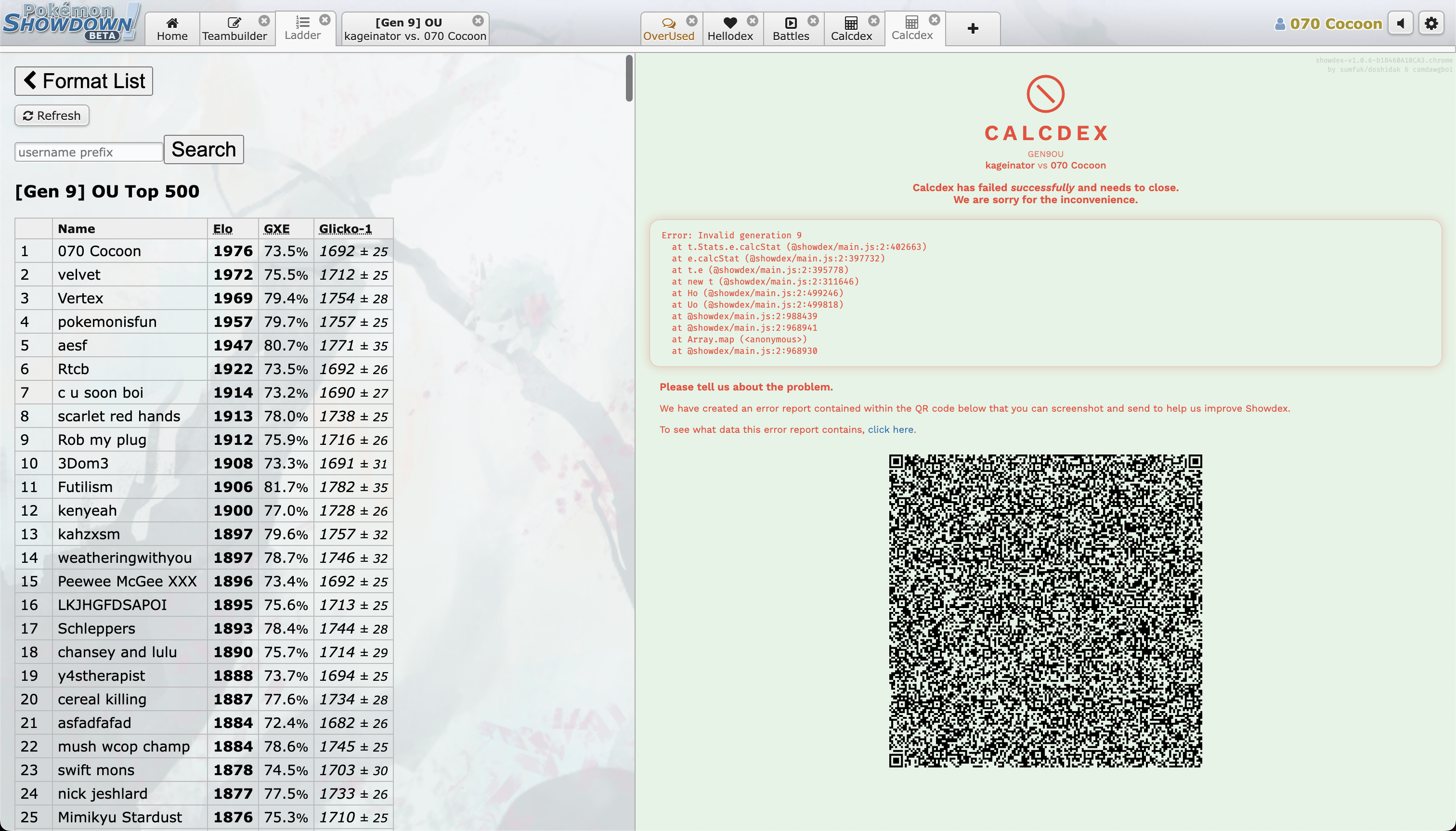Viewport: 1456px width, 831px height.
Task: Click the Pokémon Showdown logo
Action: click(71, 22)
